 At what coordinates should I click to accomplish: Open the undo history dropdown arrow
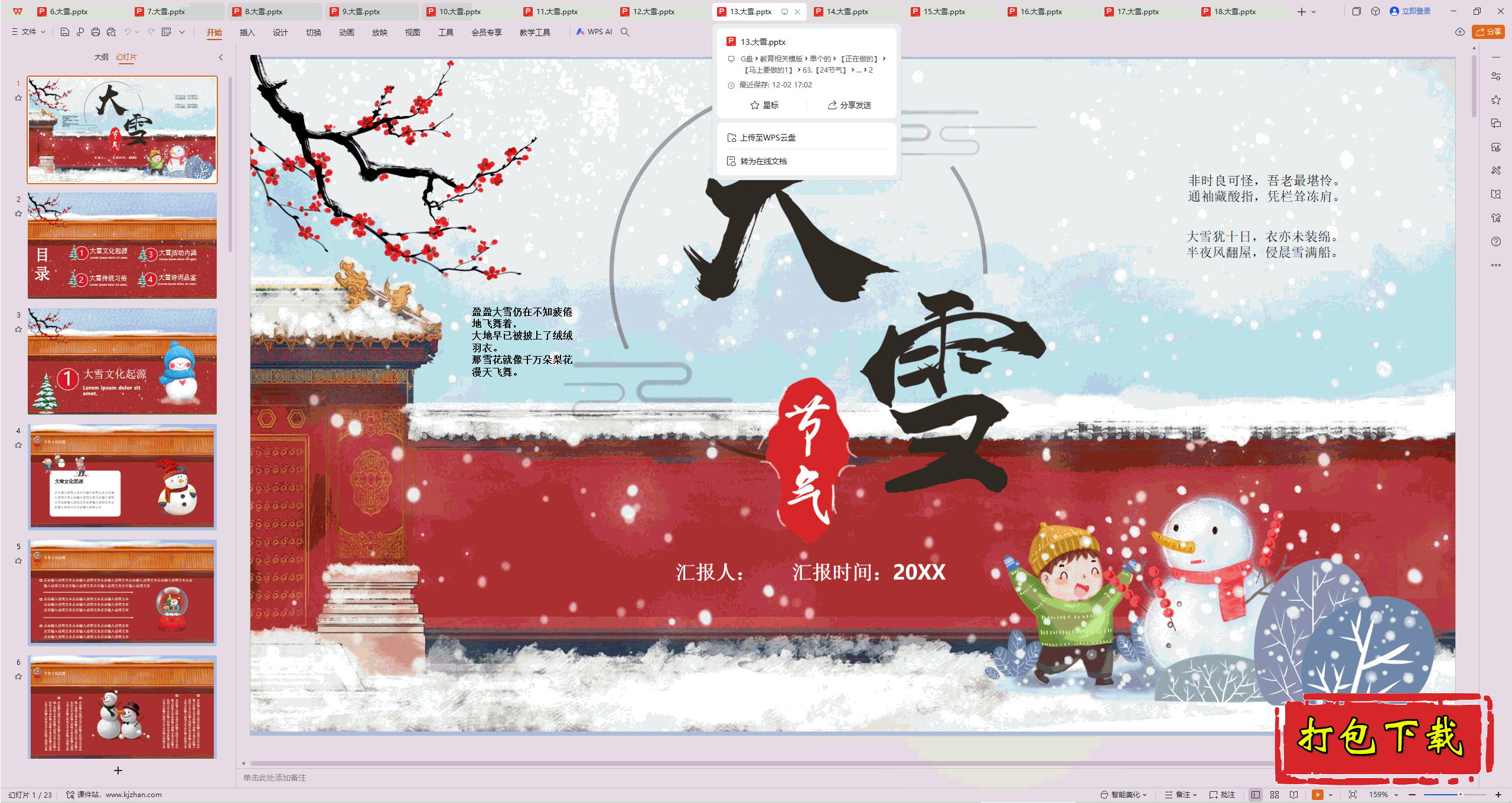click(137, 32)
